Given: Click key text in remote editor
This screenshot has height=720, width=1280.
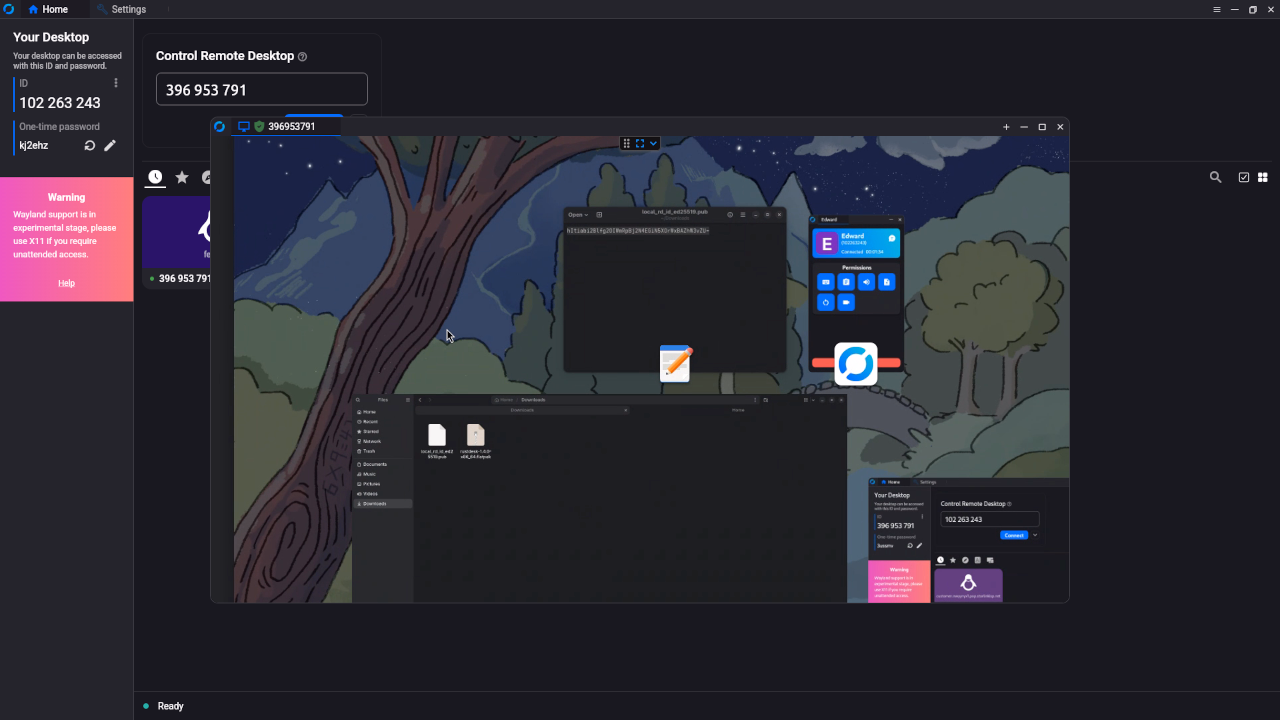Looking at the screenshot, I should (x=638, y=231).
